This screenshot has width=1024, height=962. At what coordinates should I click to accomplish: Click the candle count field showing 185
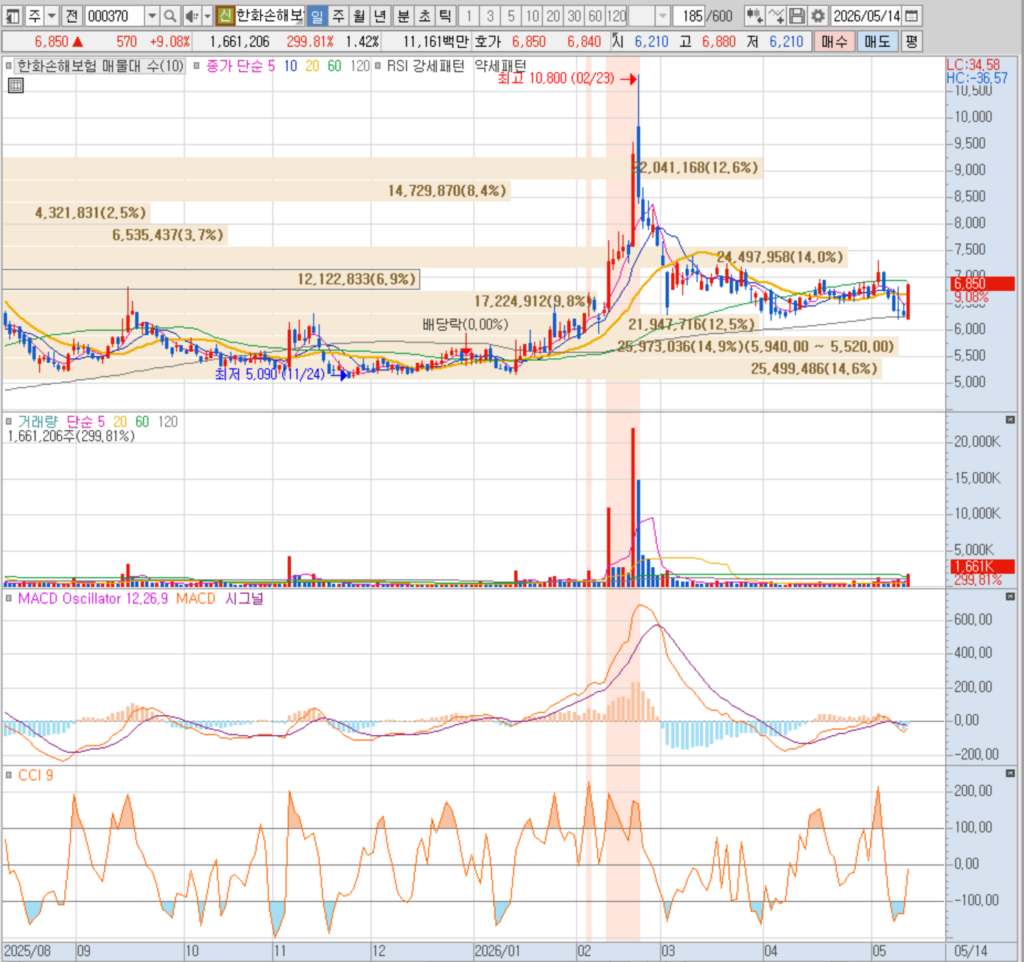[x=689, y=16]
